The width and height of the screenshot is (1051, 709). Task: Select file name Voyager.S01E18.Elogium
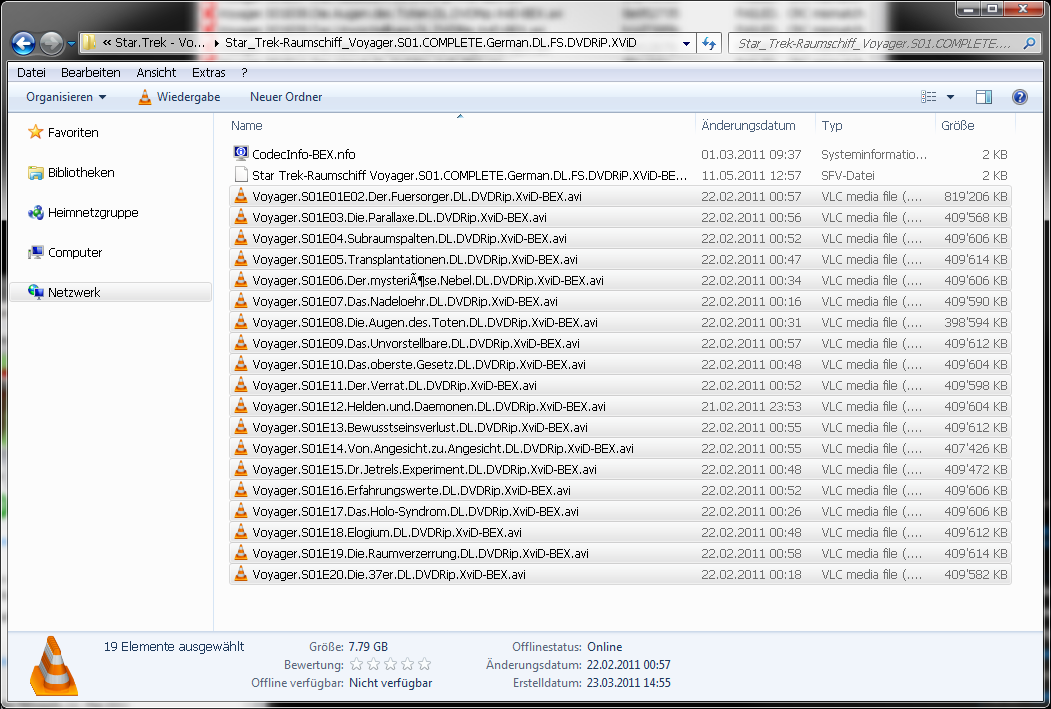[x=387, y=533]
